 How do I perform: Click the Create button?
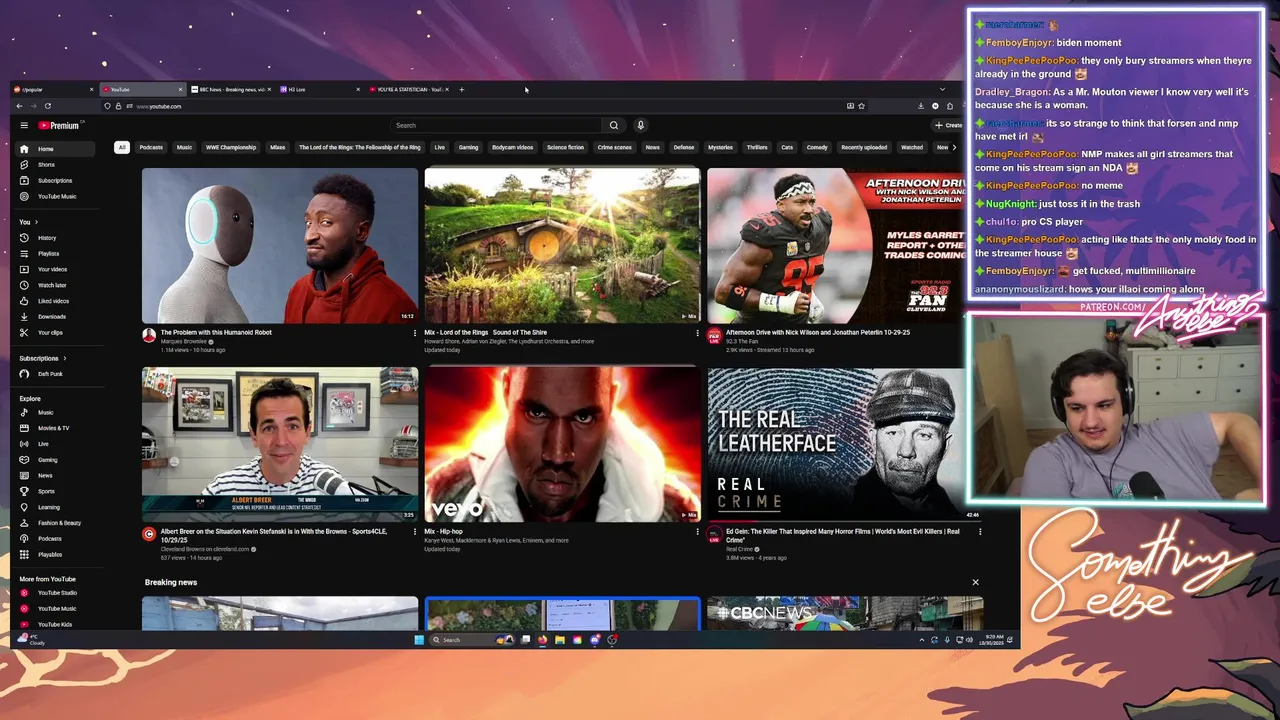pos(947,125)
